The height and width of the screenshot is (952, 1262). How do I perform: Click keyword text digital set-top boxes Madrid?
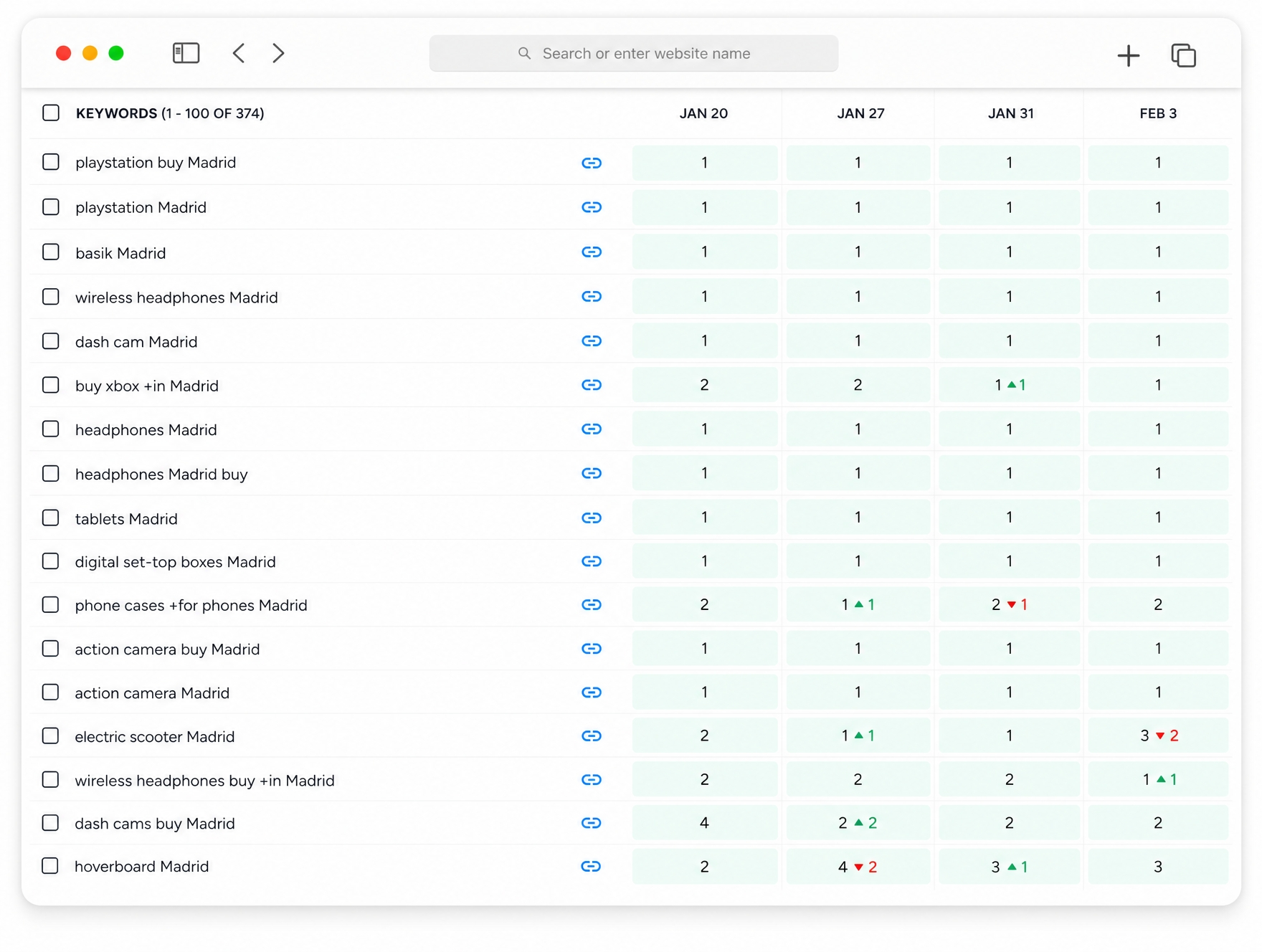[x=176, y=562]
